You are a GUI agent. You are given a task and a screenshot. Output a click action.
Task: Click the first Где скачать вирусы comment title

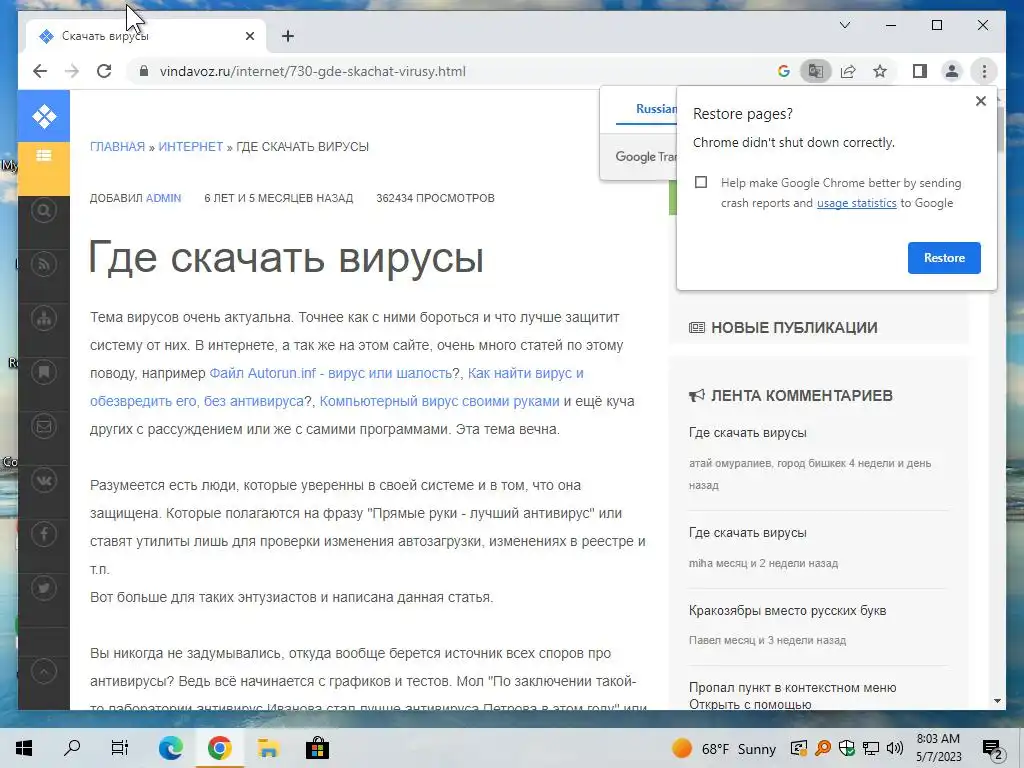pyautogui.click(x=748, y=432)
